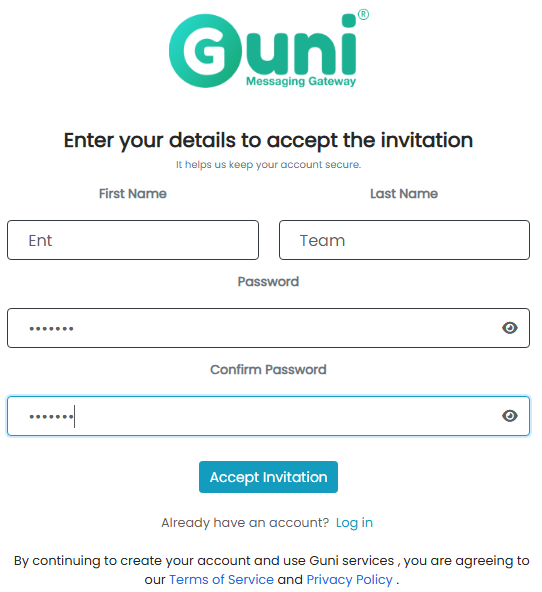Screen dimensions: 542x592
Task: Submit with the Accept Invitation button
Action: pyautogui.click(x=268, y=477)
